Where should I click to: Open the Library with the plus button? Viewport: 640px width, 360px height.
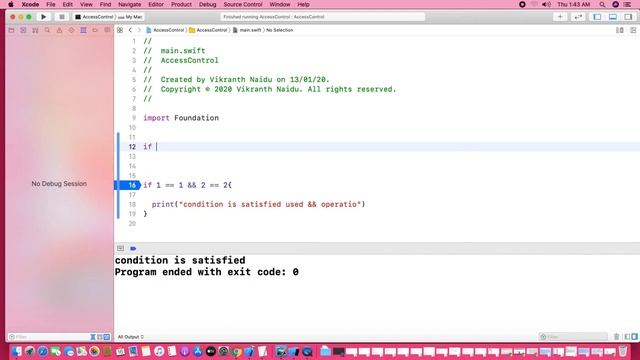(x=560, y=17)
